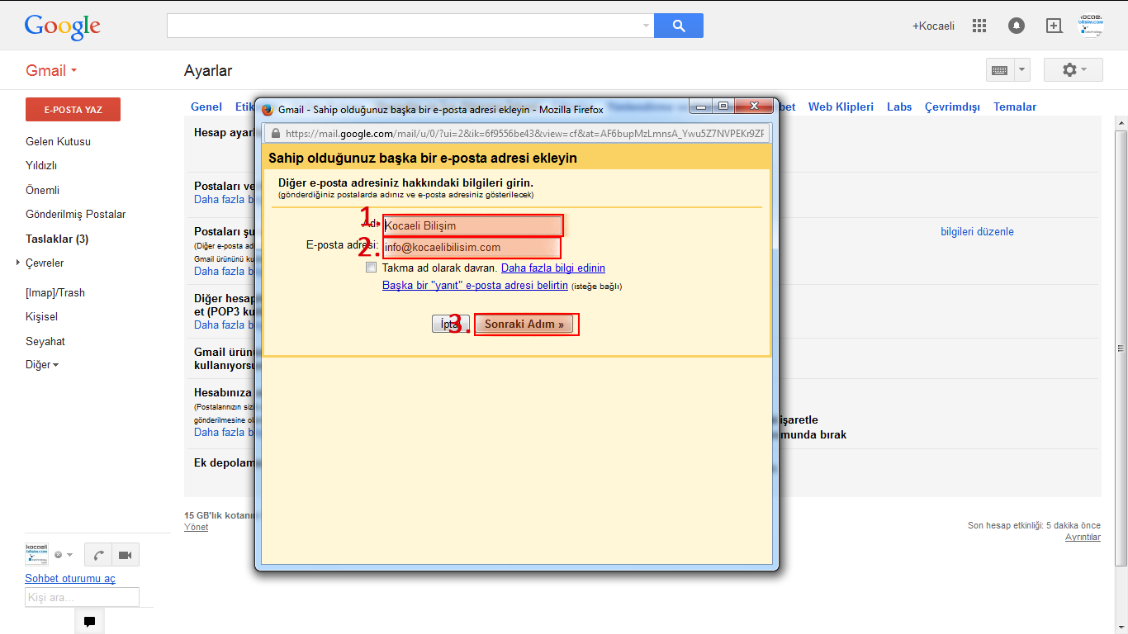This screenshot has width=1128, height=634.
Task: Expand search options arrow in search box
Action: [x=645, y=26]
